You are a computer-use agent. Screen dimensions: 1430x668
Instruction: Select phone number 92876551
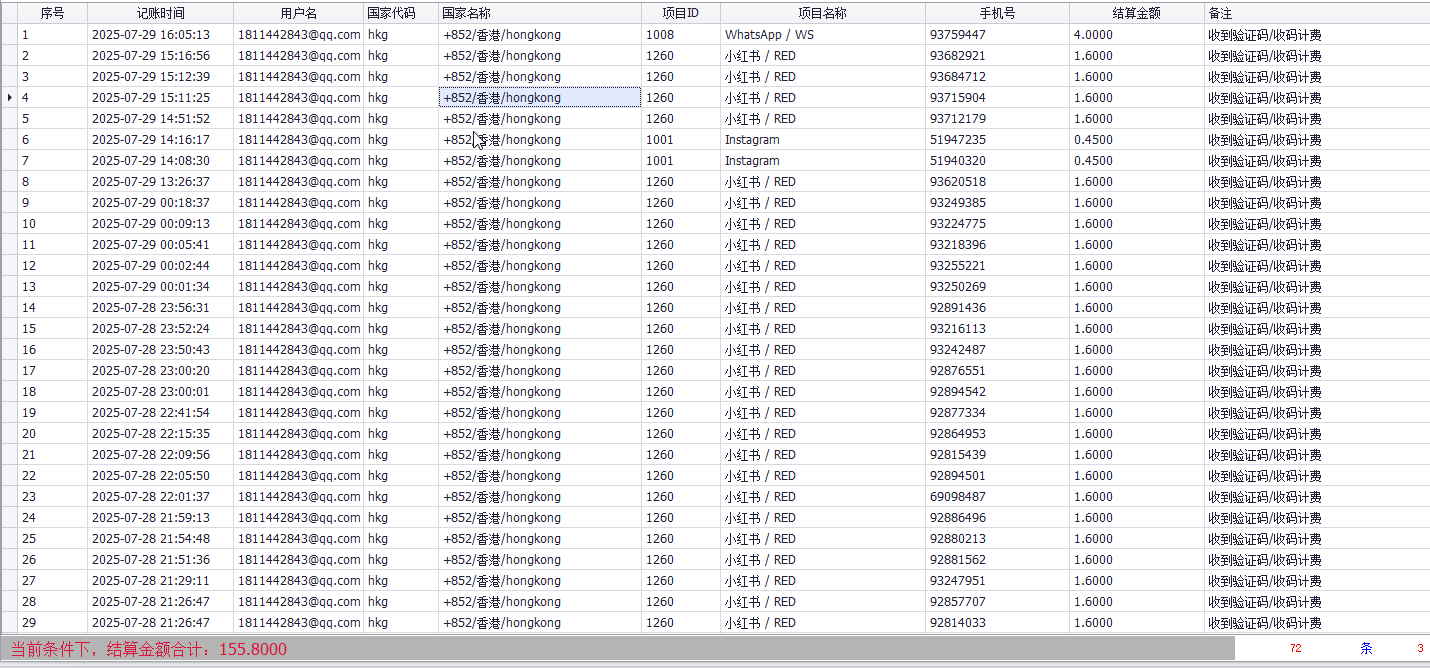point(997,370)
